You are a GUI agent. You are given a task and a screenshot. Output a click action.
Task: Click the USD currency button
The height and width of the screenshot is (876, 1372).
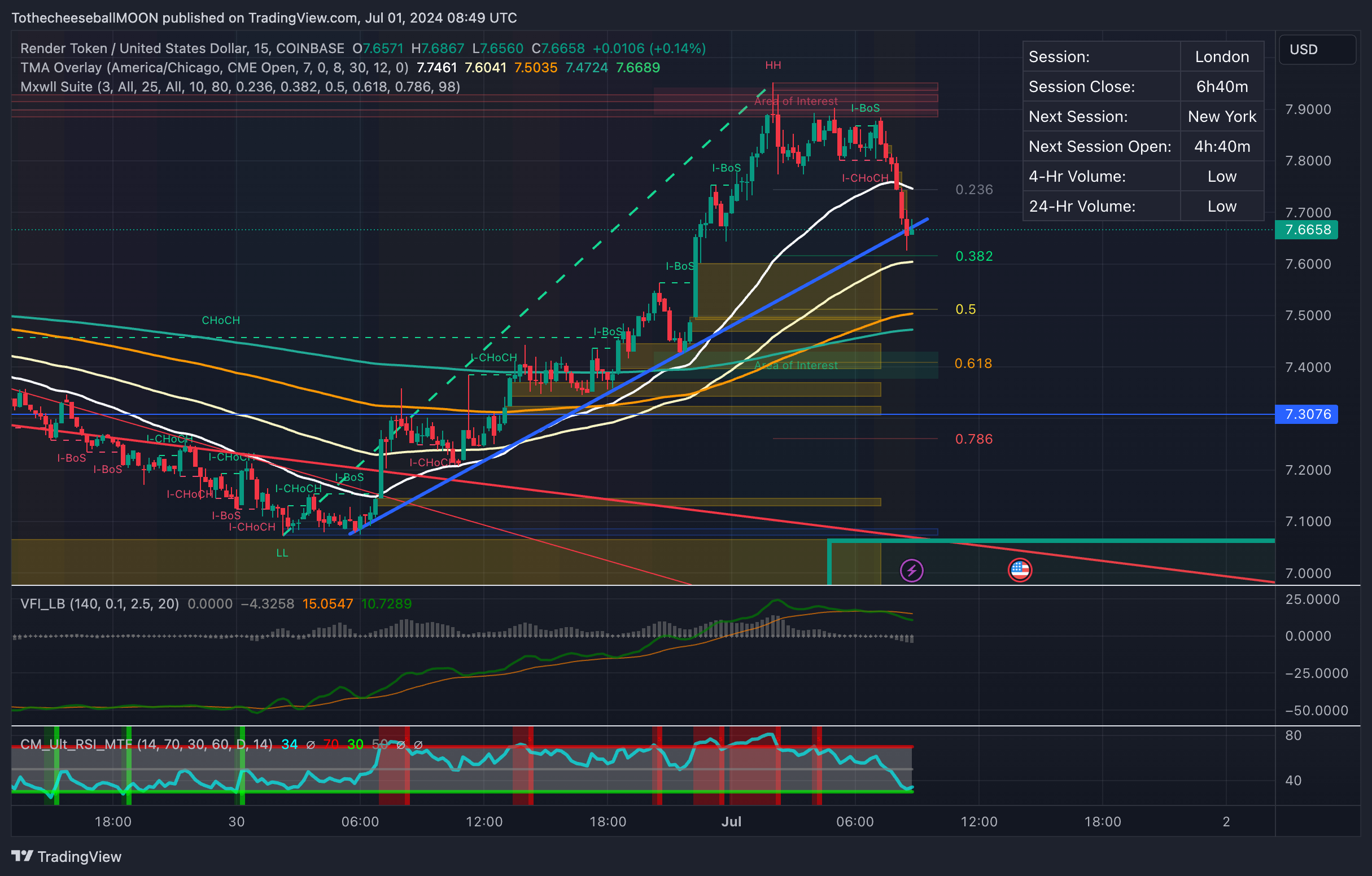[1317, 50]
